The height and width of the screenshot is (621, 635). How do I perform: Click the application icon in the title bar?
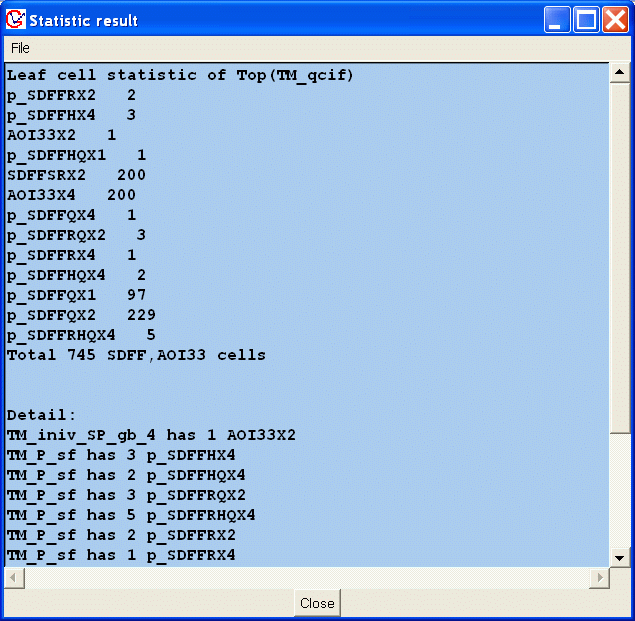click(x=15, y=20)
